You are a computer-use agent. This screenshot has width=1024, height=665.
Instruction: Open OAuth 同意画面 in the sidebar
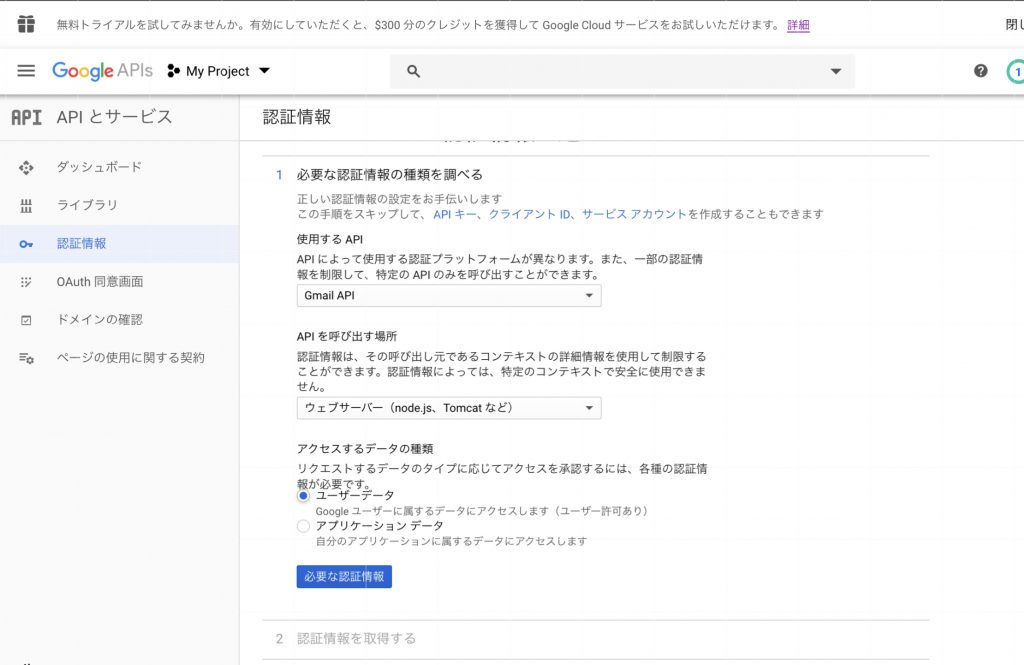click(120, 282)
